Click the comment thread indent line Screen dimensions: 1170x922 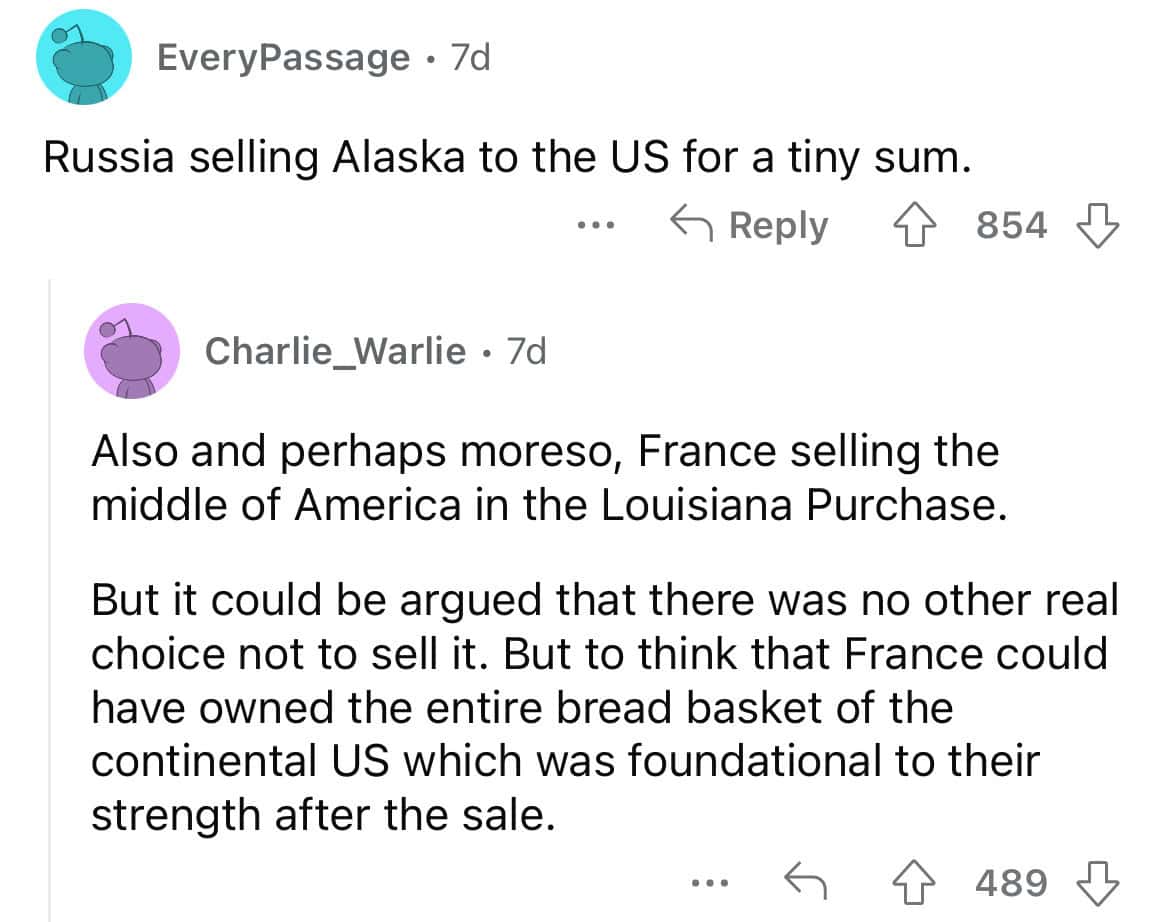tap(48, 600)
